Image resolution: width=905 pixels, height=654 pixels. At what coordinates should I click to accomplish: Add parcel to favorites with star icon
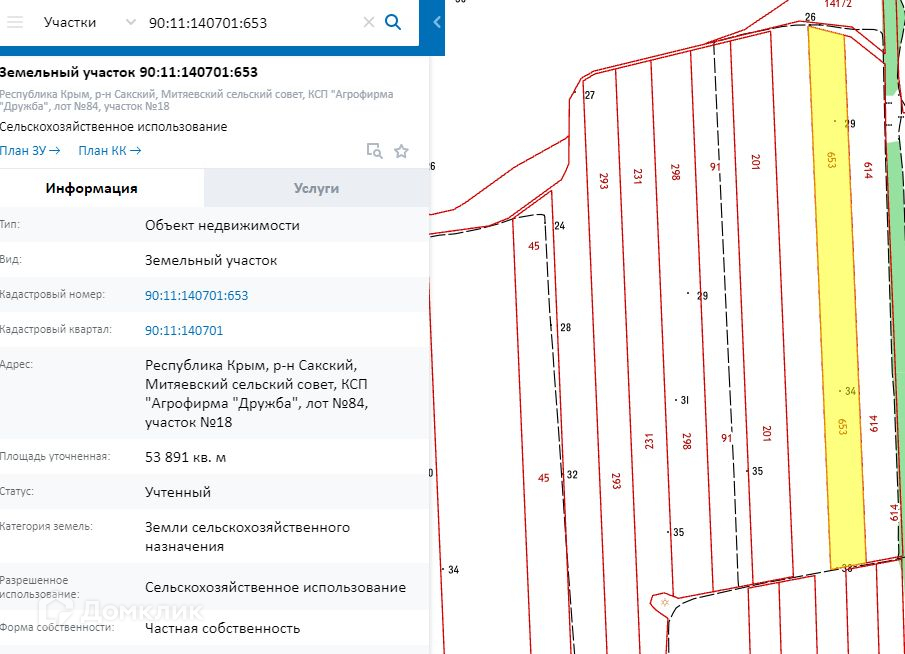coord(401,151)
